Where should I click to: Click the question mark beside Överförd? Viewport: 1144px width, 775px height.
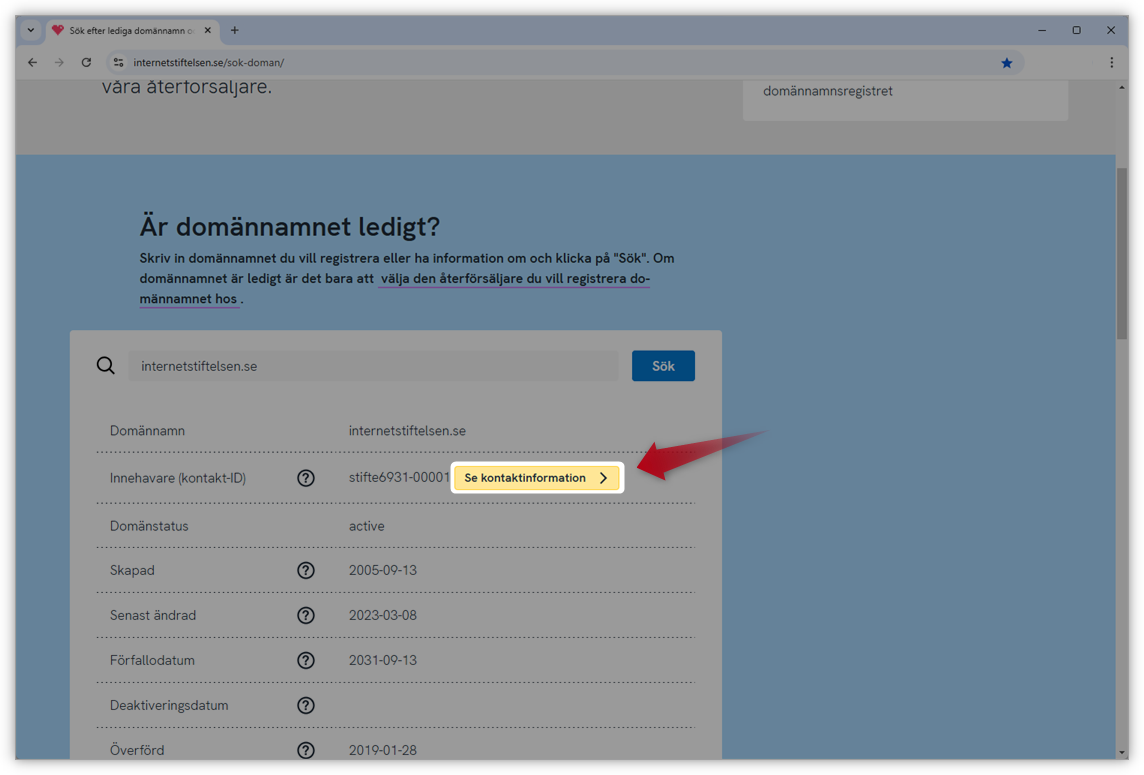306,750
